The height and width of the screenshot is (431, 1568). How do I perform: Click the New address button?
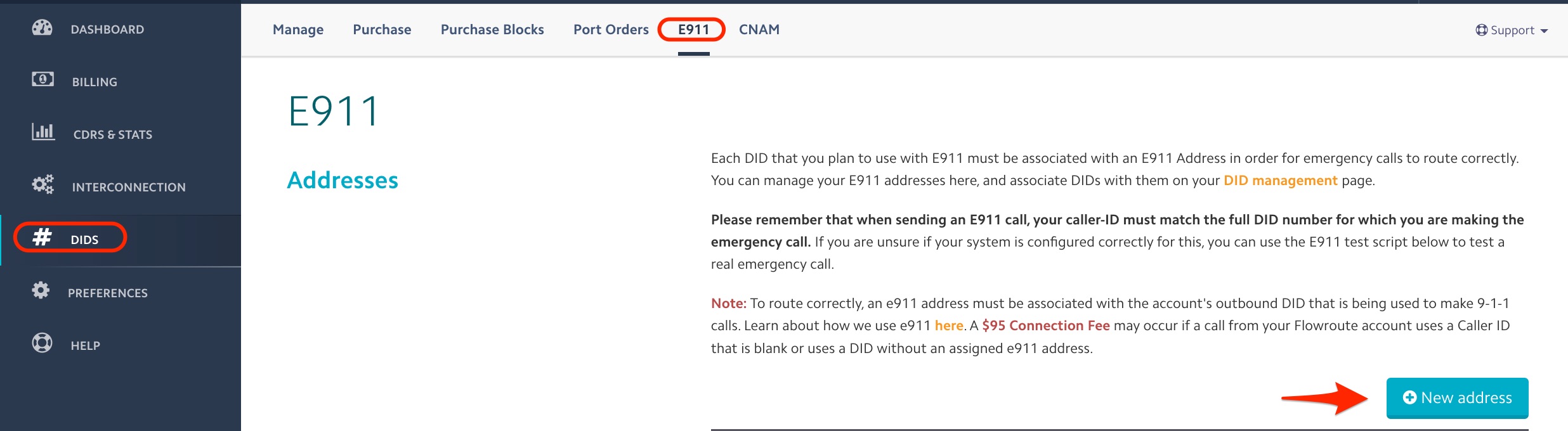[1457, 398]
